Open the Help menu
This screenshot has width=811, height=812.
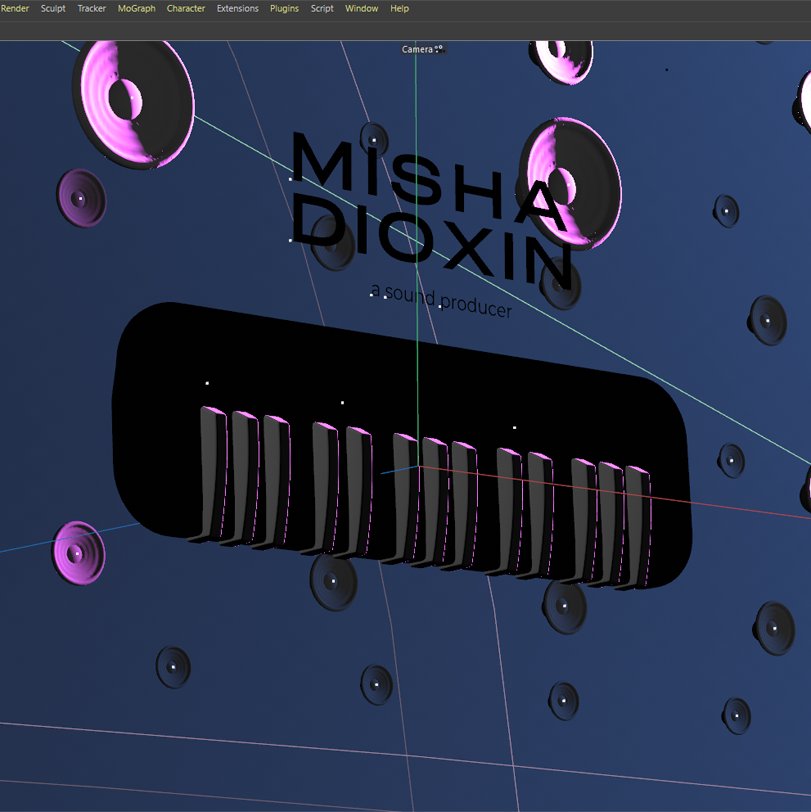(399, 8)
